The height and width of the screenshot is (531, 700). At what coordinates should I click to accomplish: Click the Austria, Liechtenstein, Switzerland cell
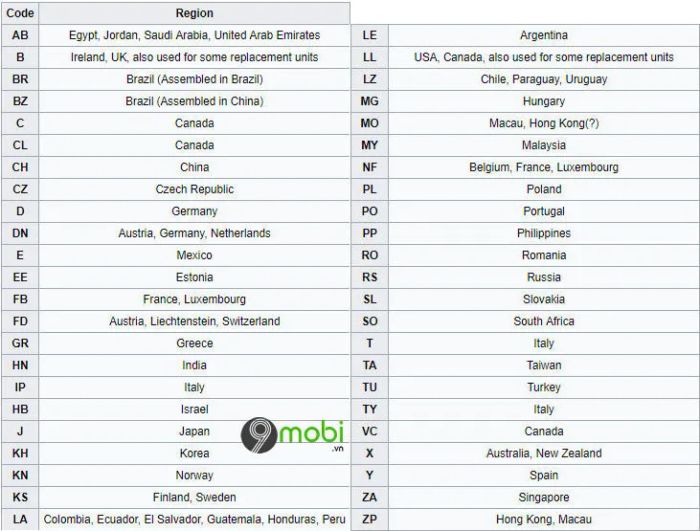click(x=194, y=321)
